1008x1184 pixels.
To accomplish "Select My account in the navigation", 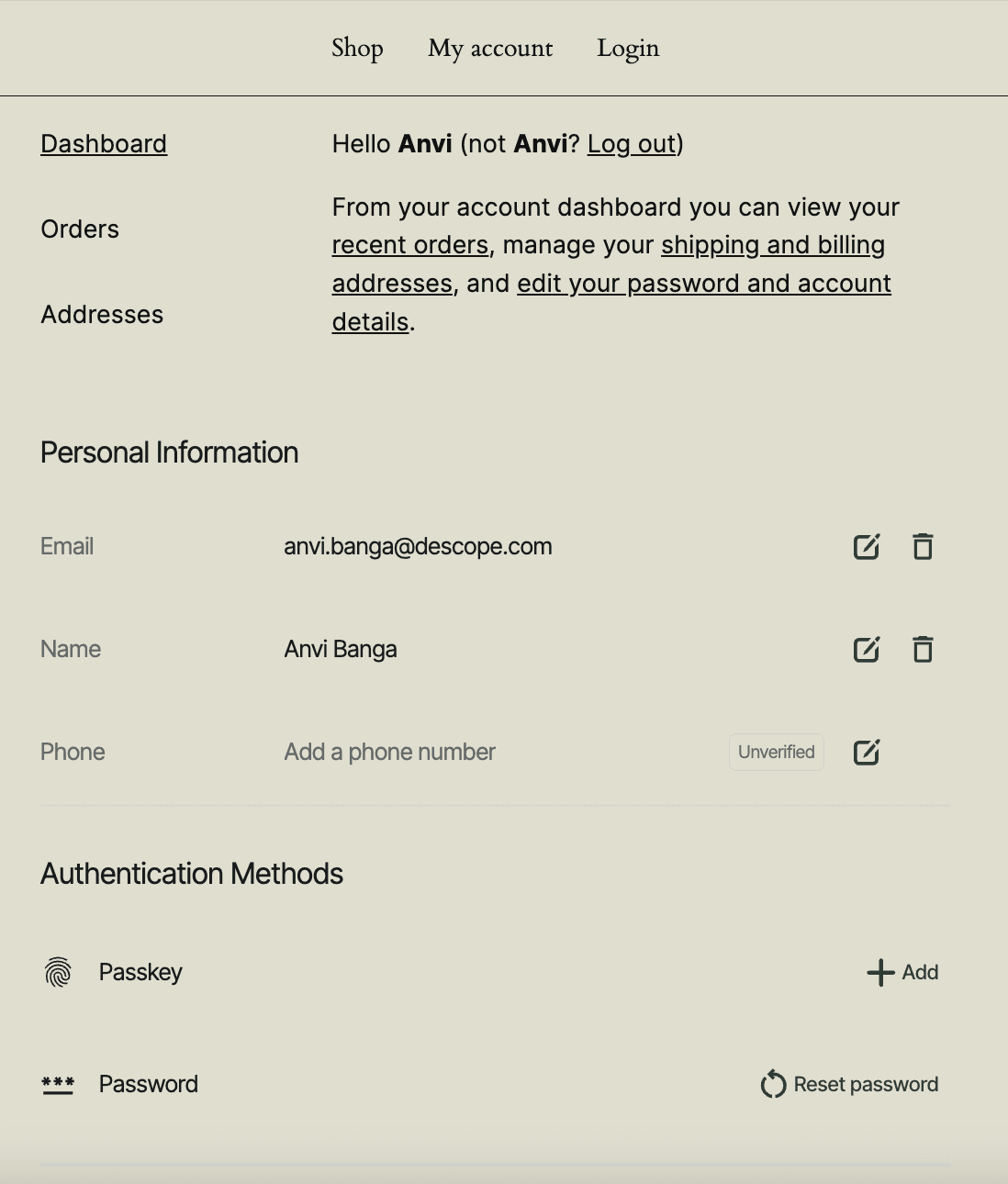I will point(490,48).
